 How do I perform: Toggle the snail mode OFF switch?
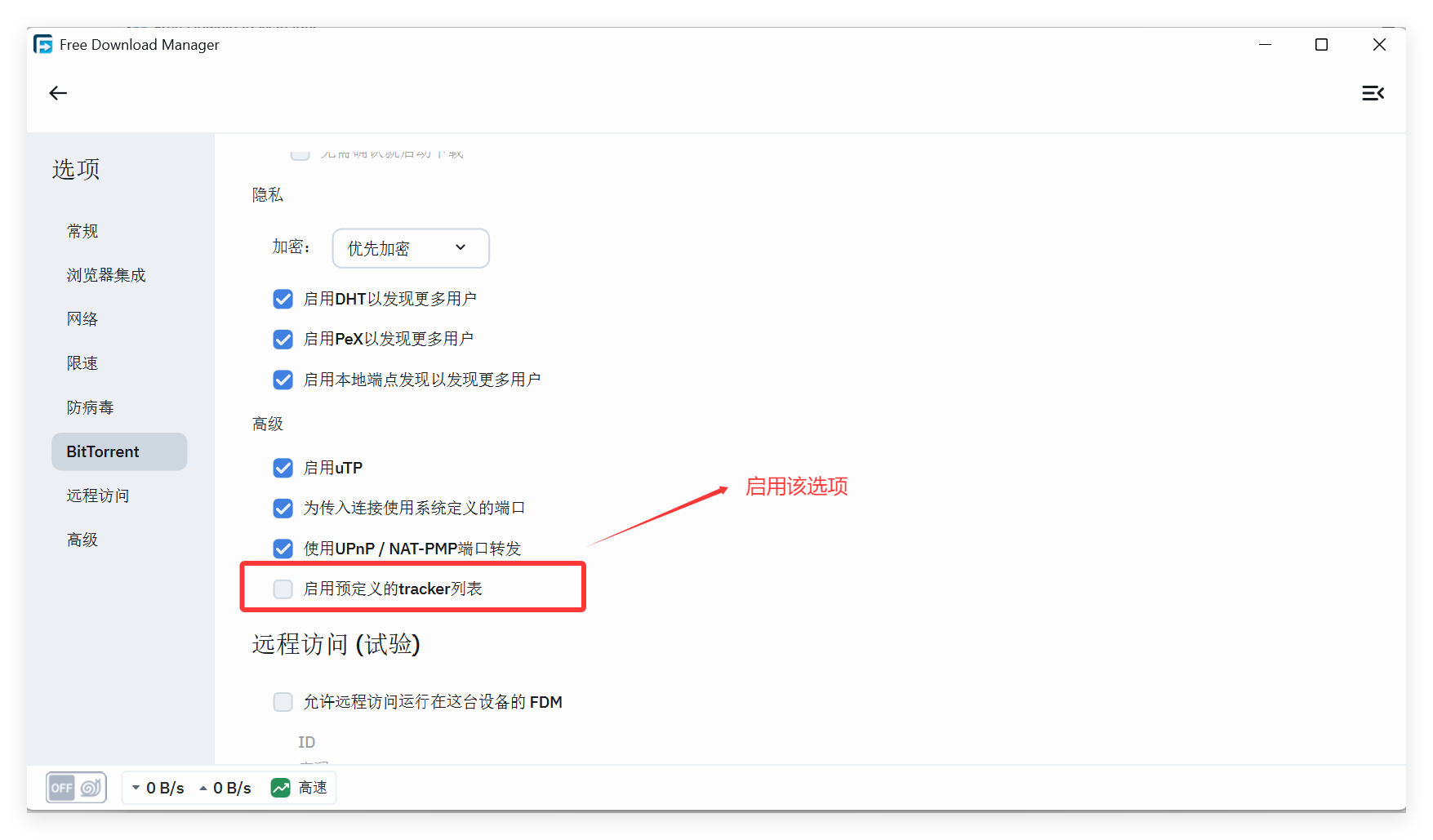click(76, 788)
